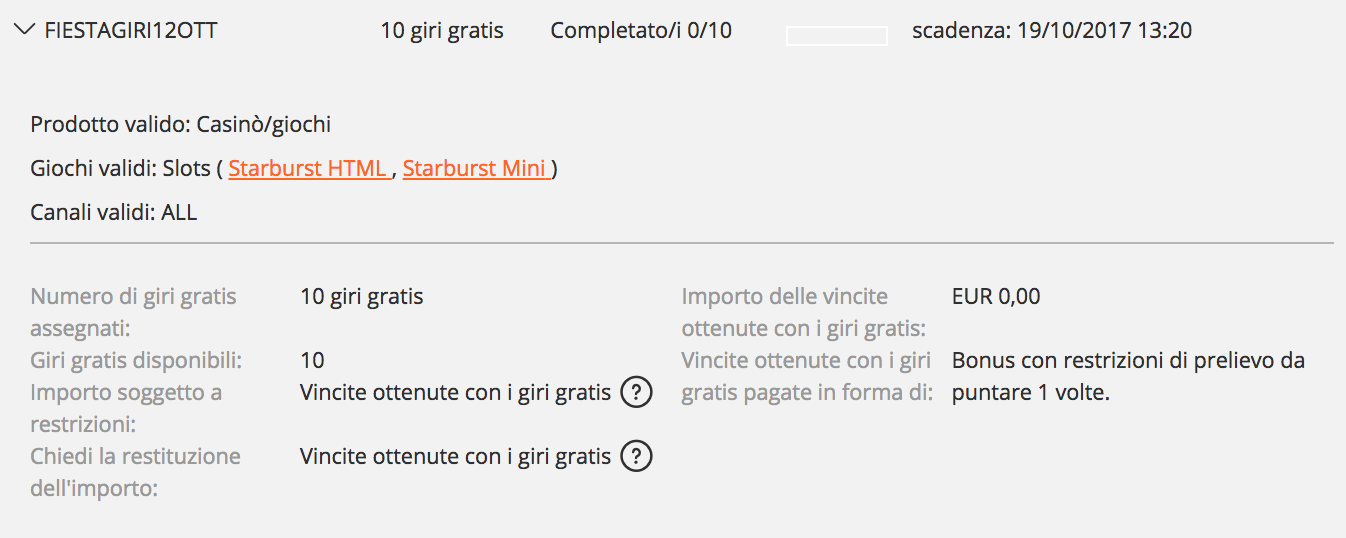Show help for Importo soggetto a restrizioni

click(x=636, y=393)
